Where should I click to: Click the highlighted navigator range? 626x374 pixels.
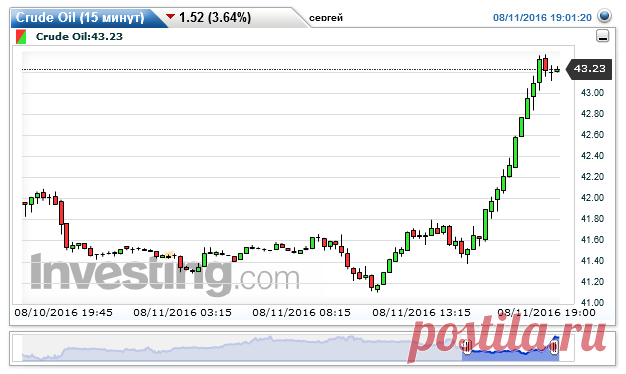(510, 349)
